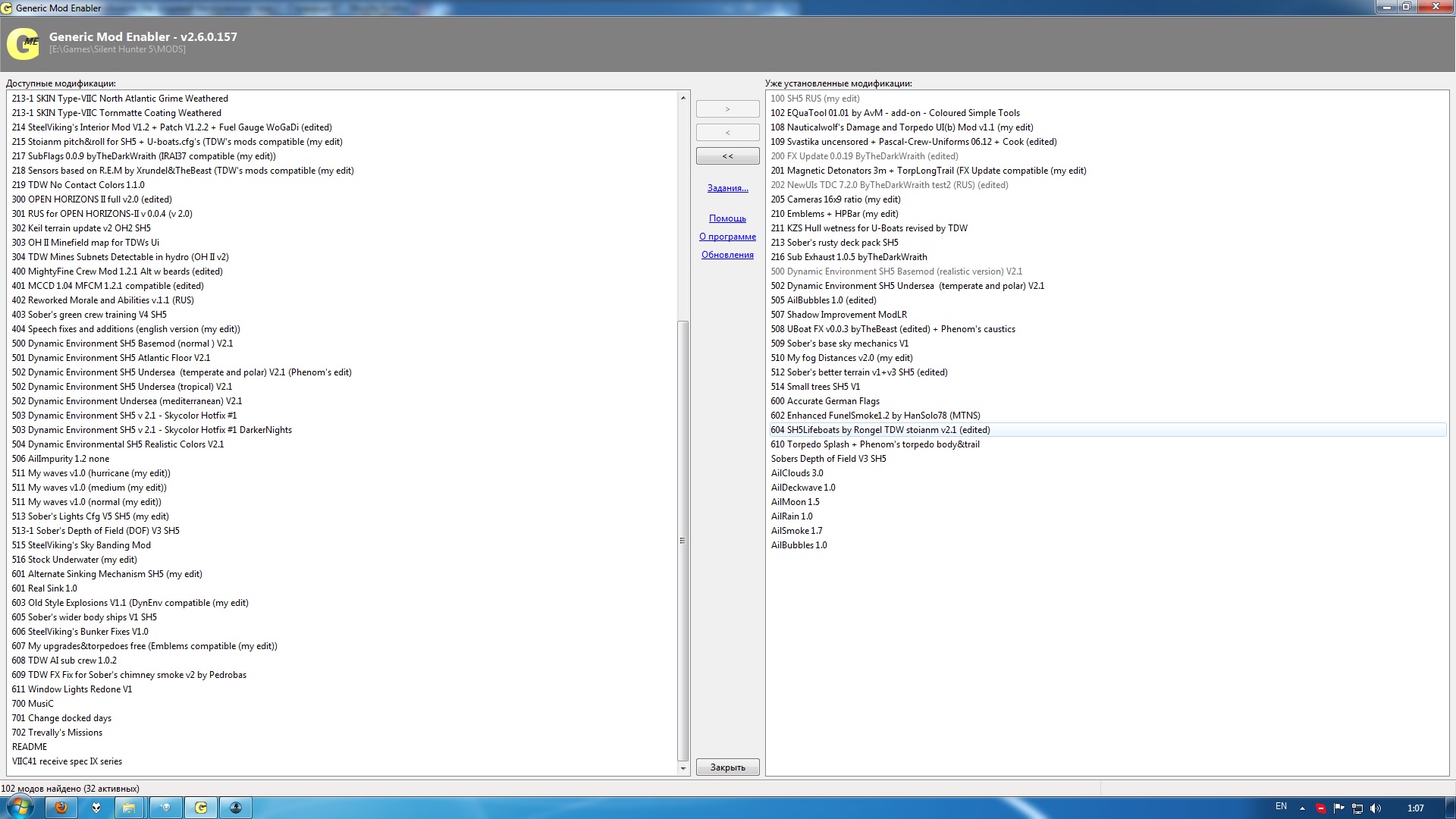Open Windows Explorer from the taskbar
Image resolution: width=1456 pixels, height=819 pixels.
130,808
